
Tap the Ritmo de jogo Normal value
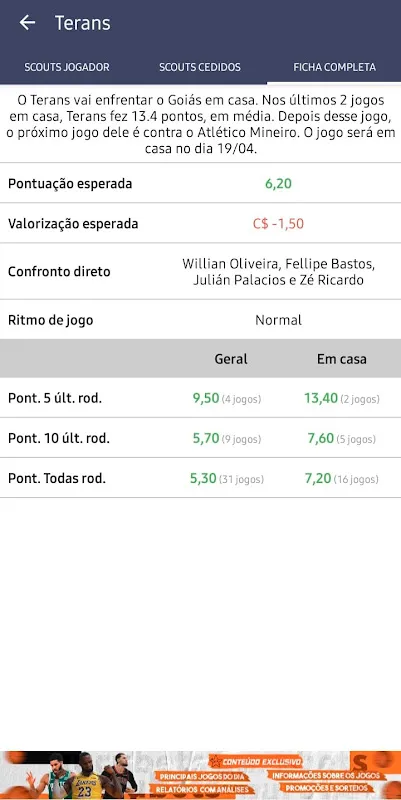(x=278, y=320)
